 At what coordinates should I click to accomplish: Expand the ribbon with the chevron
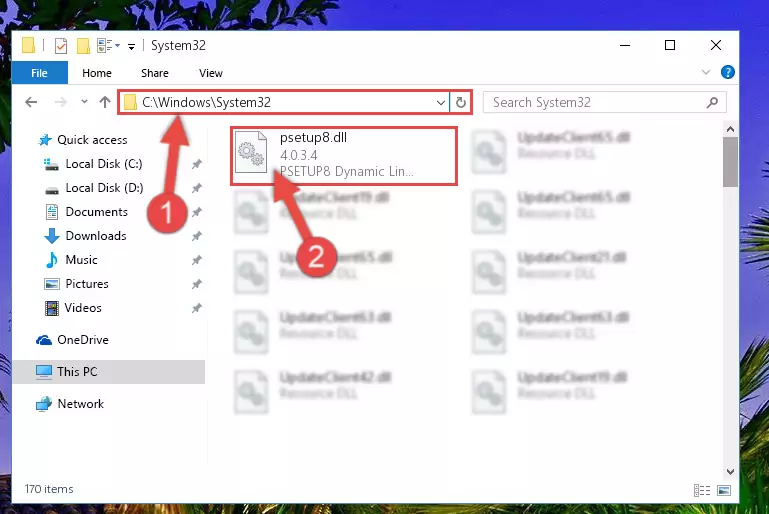pos(706,72)
